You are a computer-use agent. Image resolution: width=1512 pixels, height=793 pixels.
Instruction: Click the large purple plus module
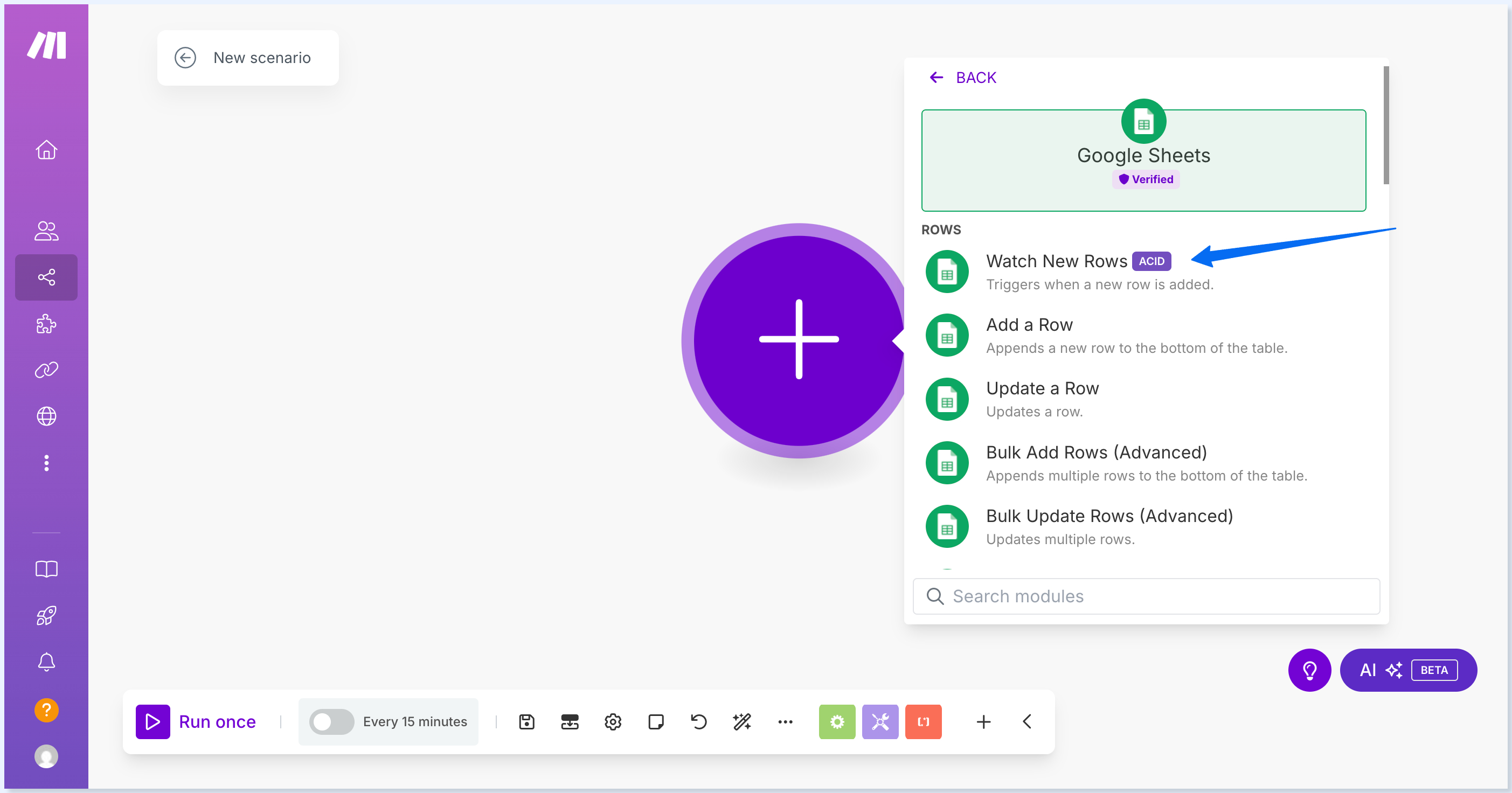[798, 340]
